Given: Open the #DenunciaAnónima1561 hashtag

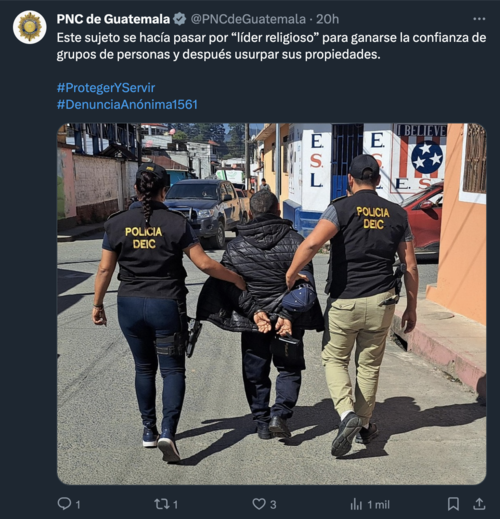Looking at the screenshot, I should click(x=127, y=105).
